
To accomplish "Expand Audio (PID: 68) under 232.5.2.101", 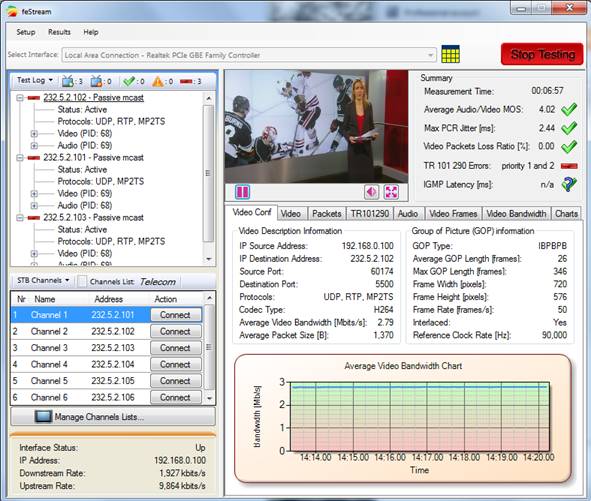I will (34, 205).
